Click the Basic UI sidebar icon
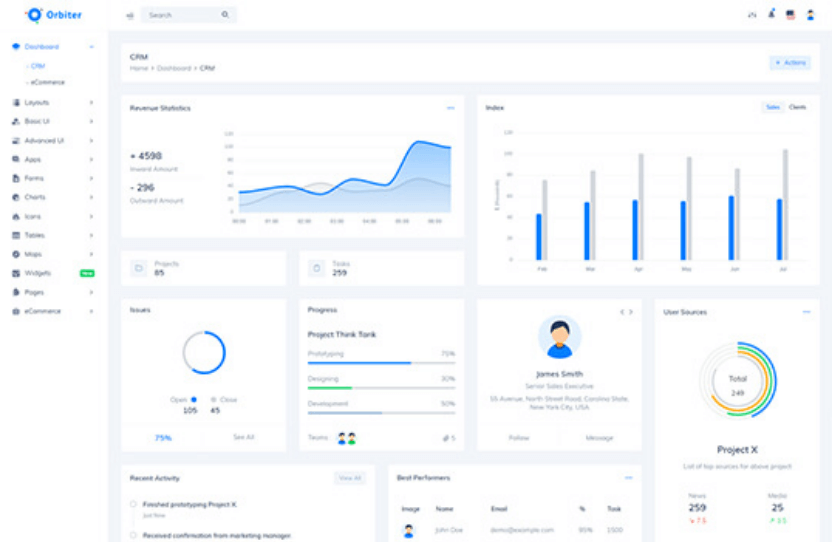The width and height of the screenshot is (832, 542). [x=16, y=121]
